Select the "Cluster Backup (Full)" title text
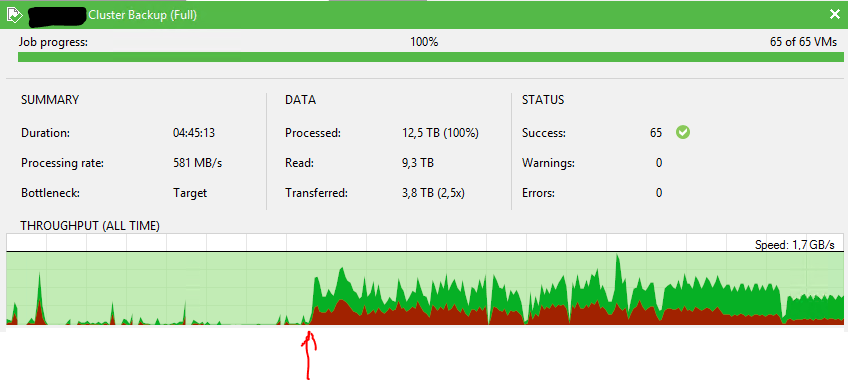Viewport: 848px width, 380px height. pos(142,15)
